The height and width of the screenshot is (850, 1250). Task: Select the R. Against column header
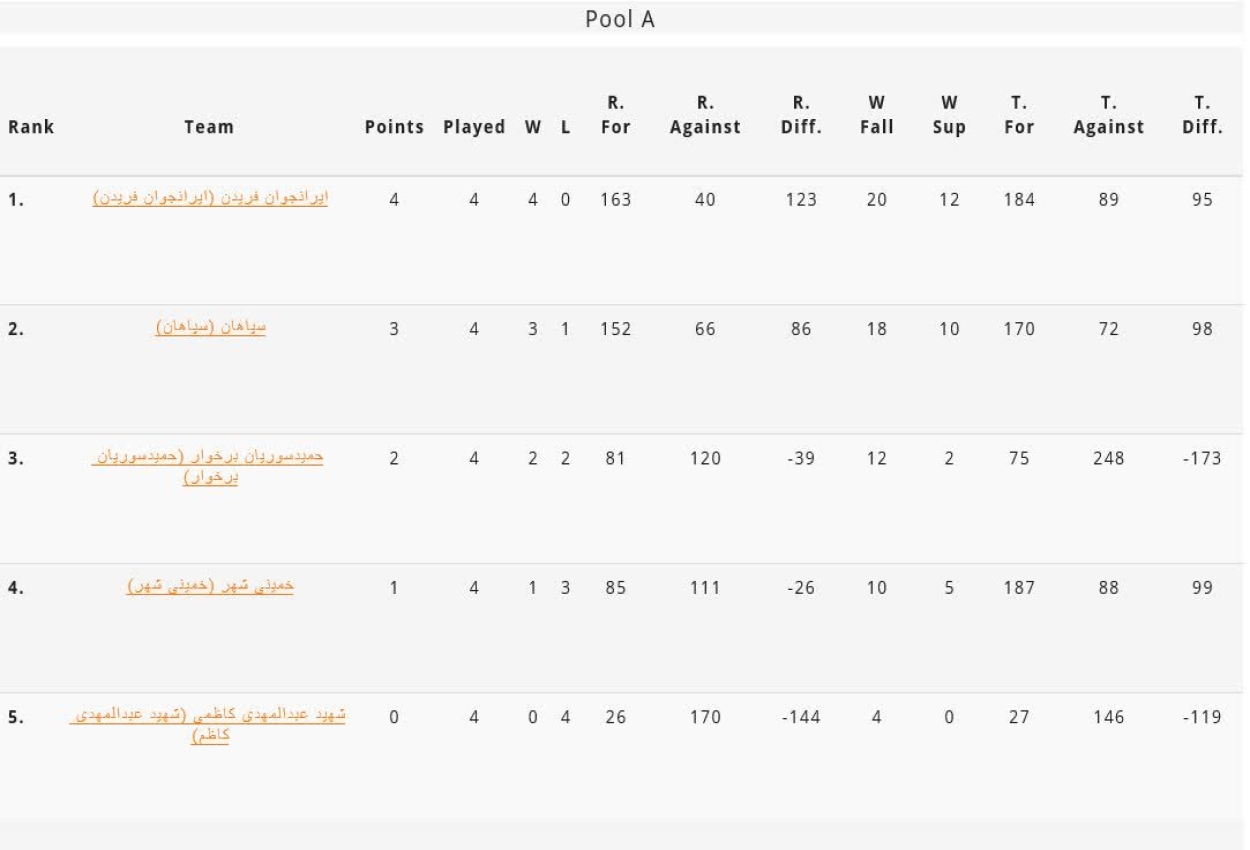coord(705,115)
